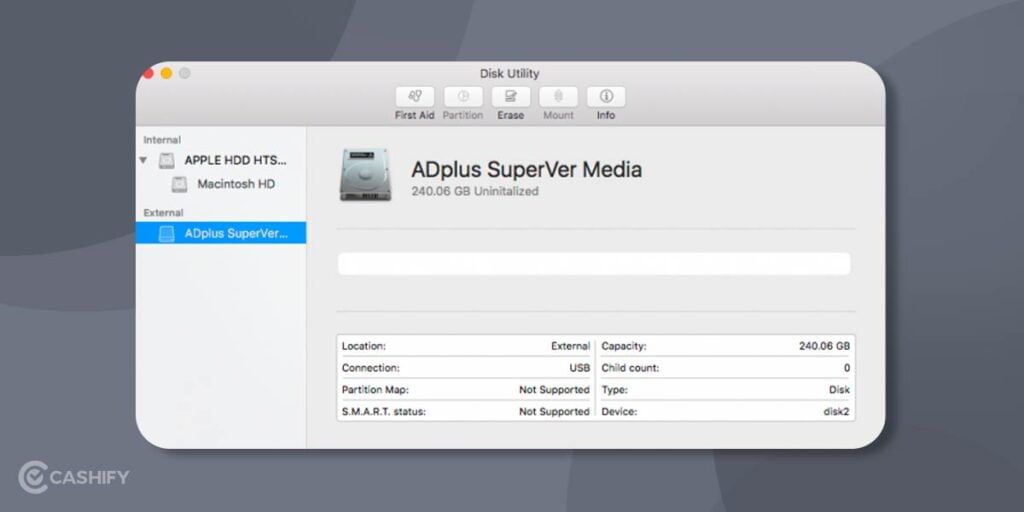Click the 240.06 GB Uninitalized subtitle
The width and height of the screenshot is (1024, 512).
475,191
